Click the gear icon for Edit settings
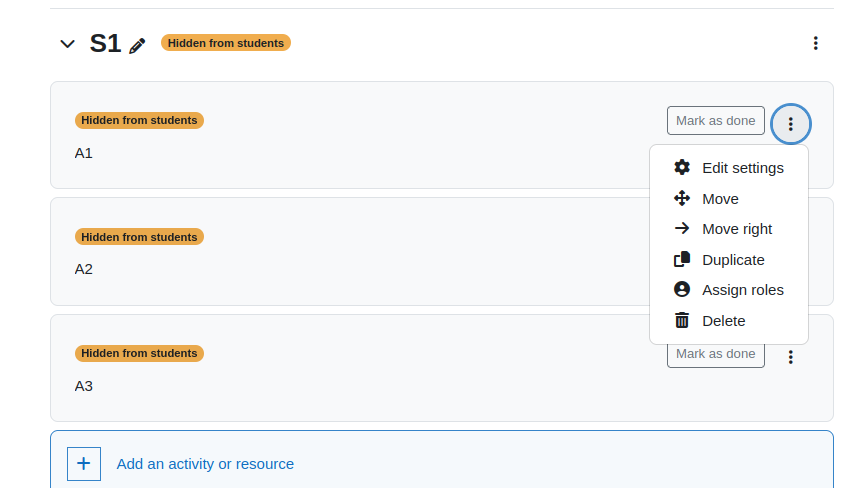 coord(682,167)
